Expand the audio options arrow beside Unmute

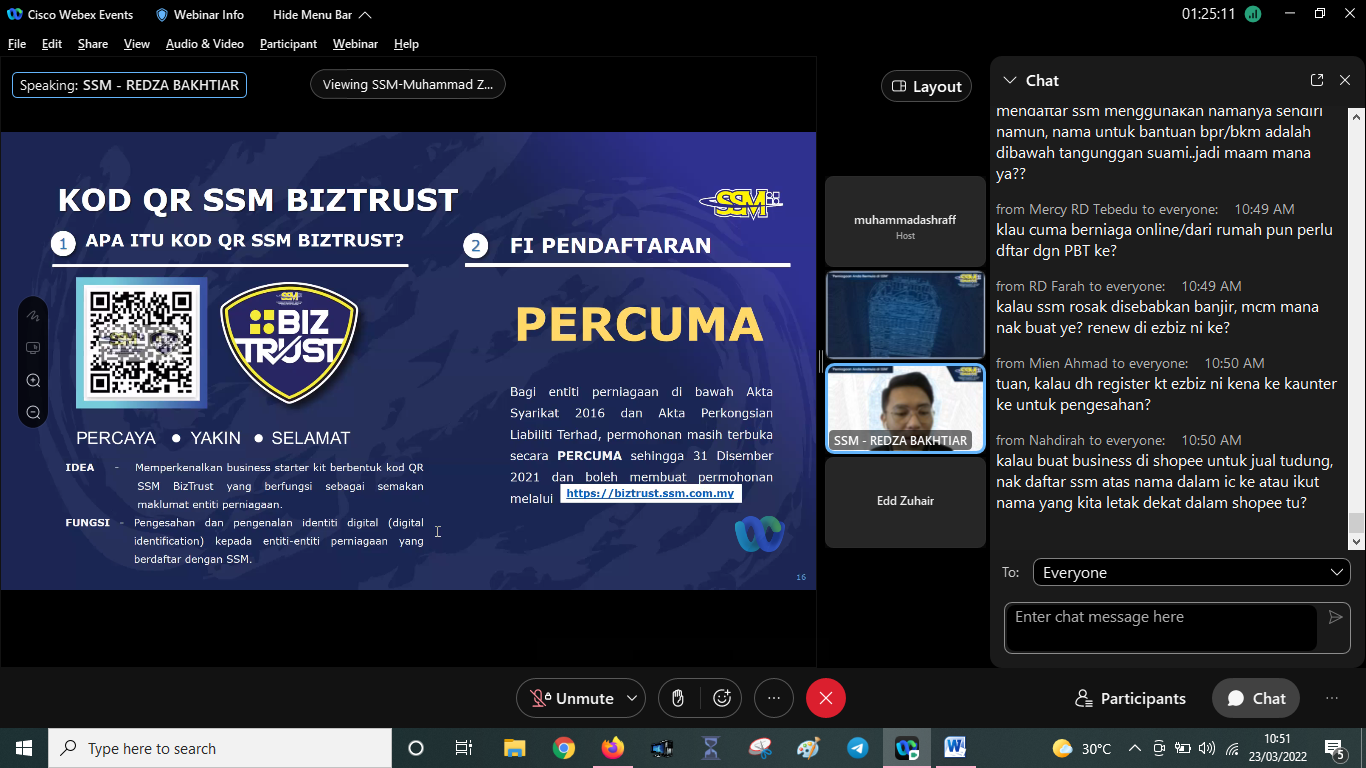pos(631,698)
